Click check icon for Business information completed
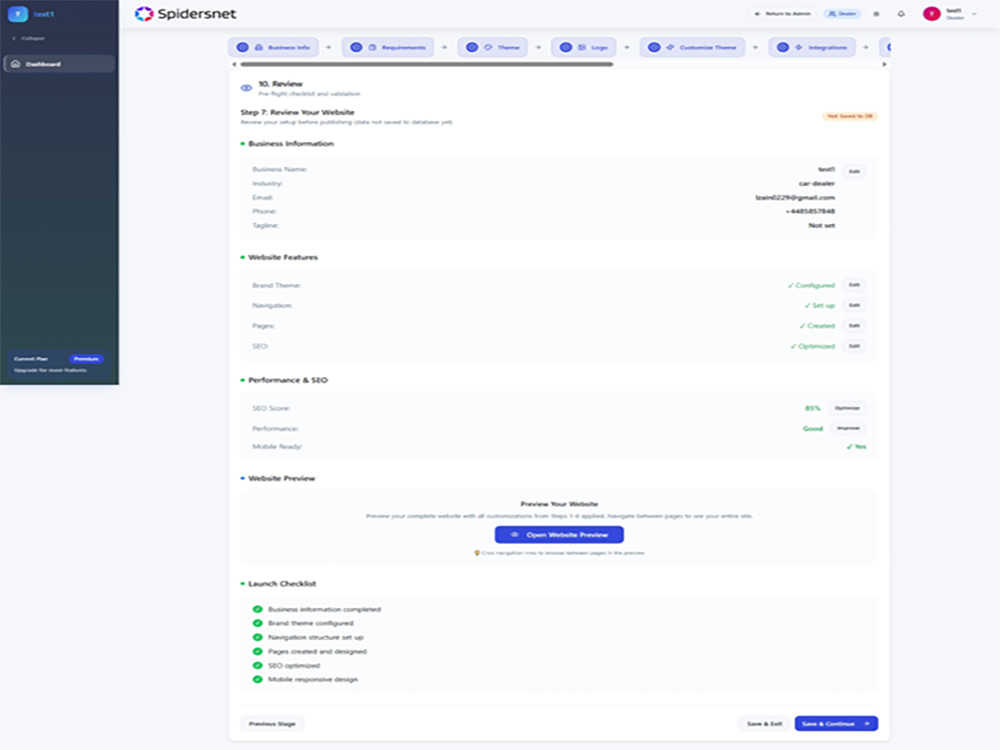Screen dimensions: 1000x750 click(x=258, y=609)
